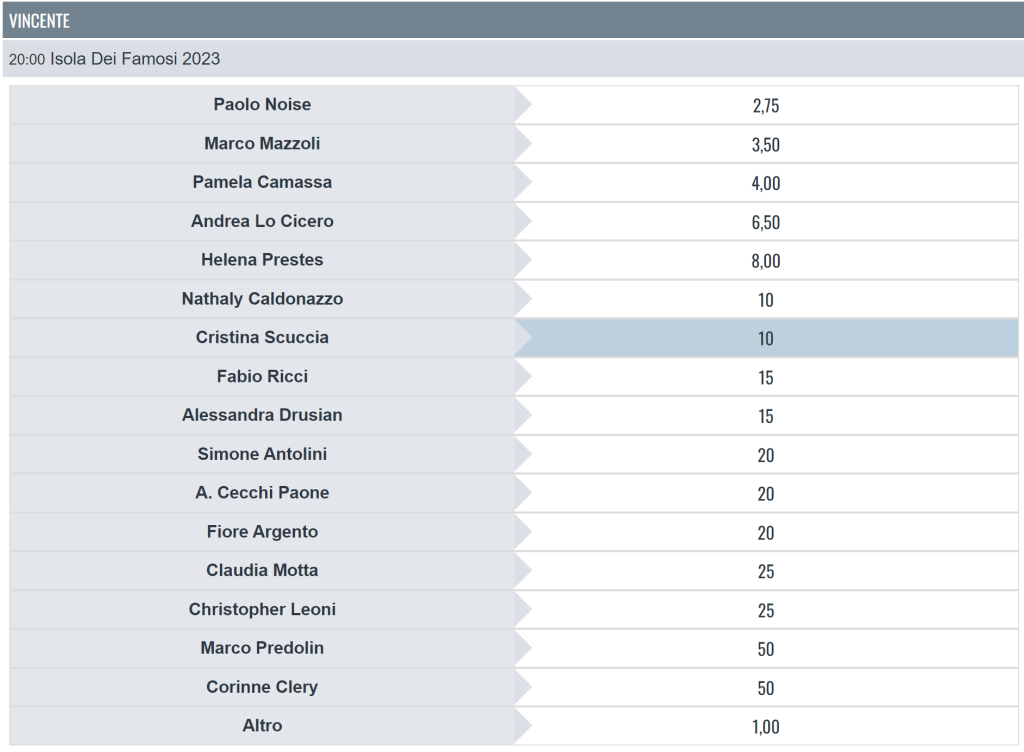Pick Pamela Camassa at odds 4,00

[x=766, y=183]
